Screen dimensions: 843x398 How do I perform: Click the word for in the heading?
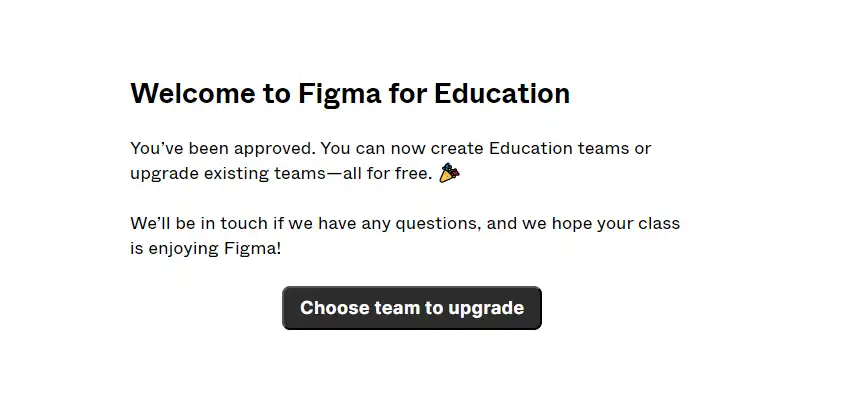(x=408, y=93)
